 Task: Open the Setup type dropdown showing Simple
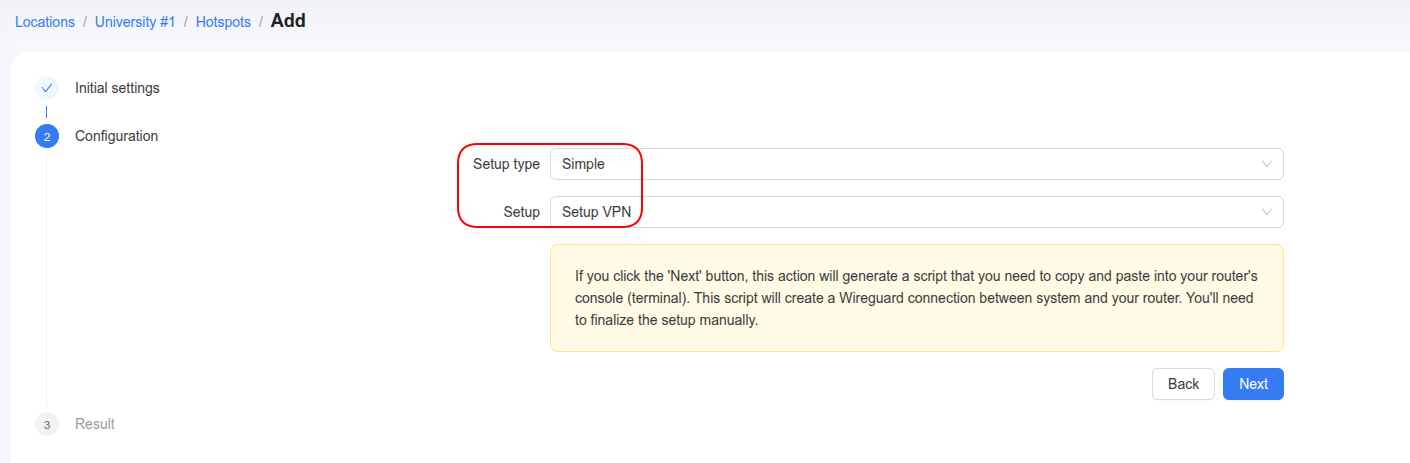click(x=917, y=164)
